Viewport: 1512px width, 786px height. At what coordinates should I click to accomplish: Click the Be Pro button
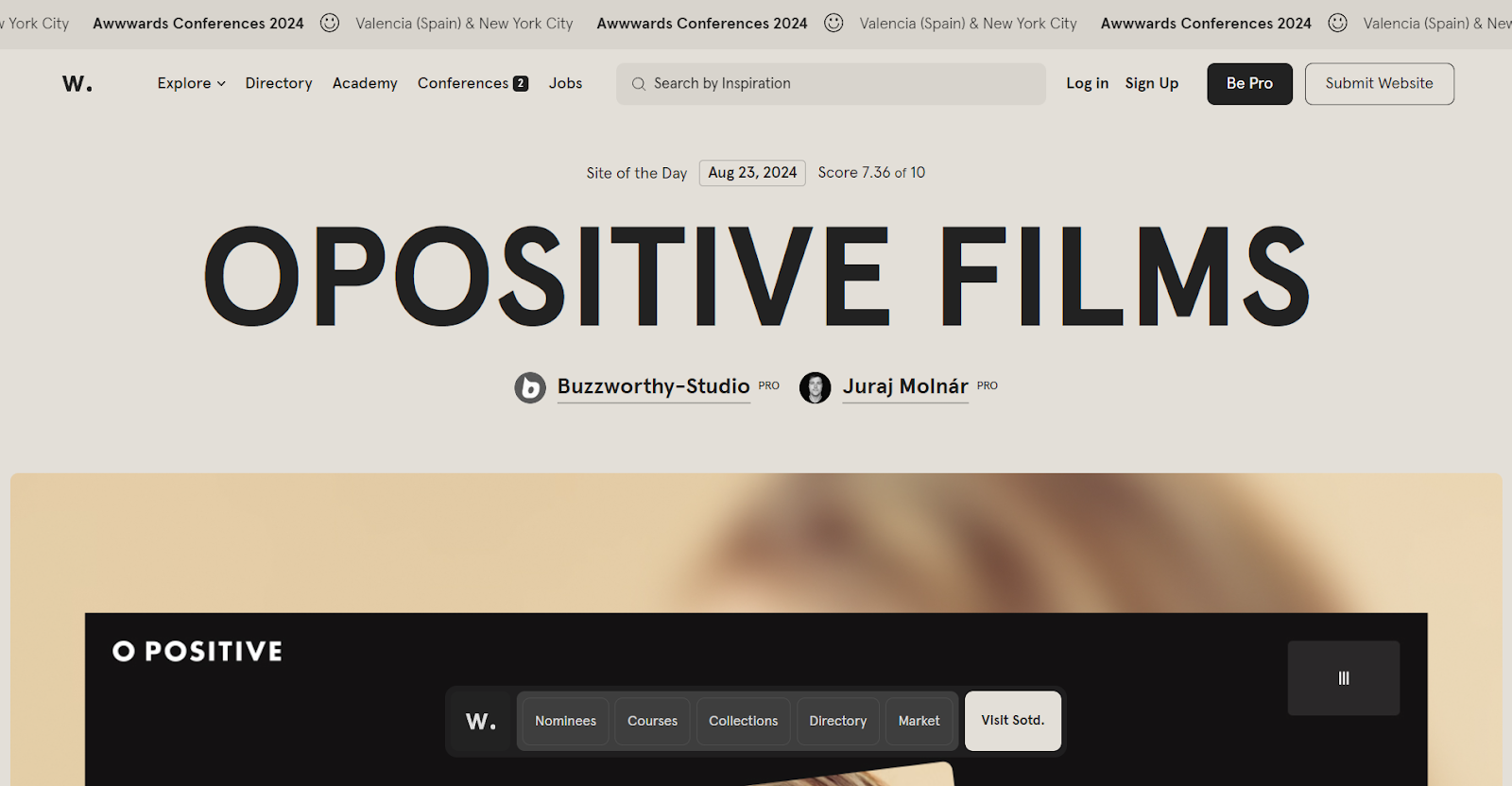(x=1249, y=84)
